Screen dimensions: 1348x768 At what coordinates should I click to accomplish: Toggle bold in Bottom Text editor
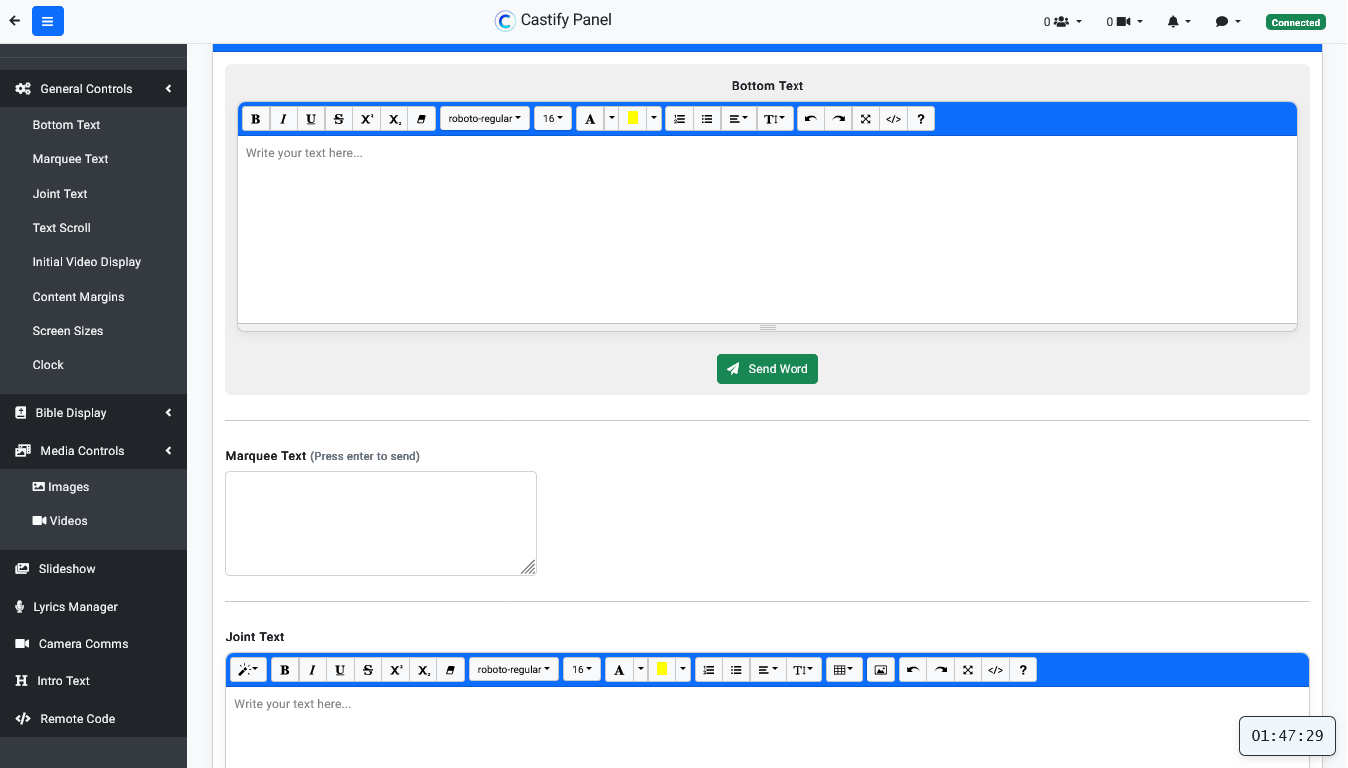[x=256, y=119]
